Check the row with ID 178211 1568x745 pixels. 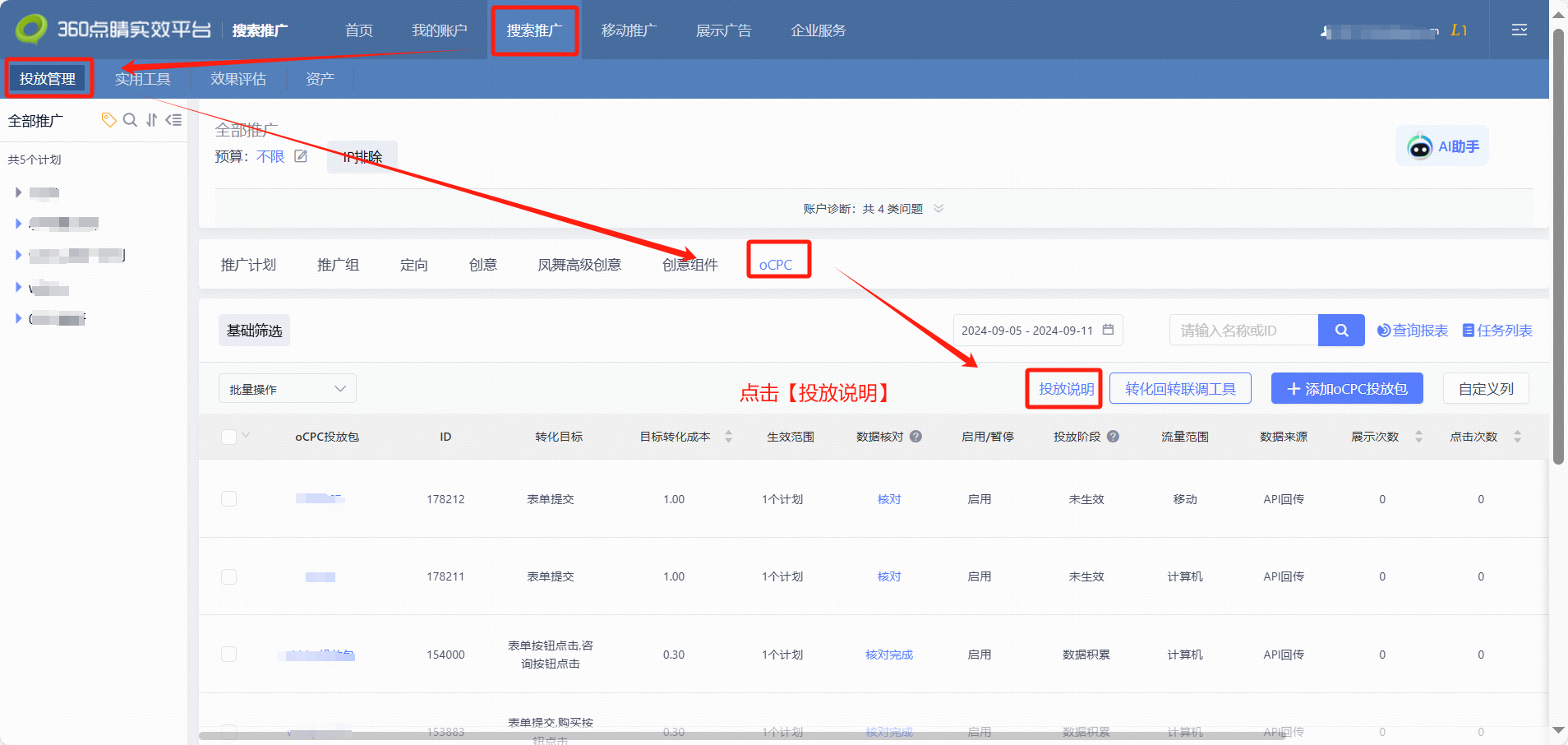coord(228,576)
